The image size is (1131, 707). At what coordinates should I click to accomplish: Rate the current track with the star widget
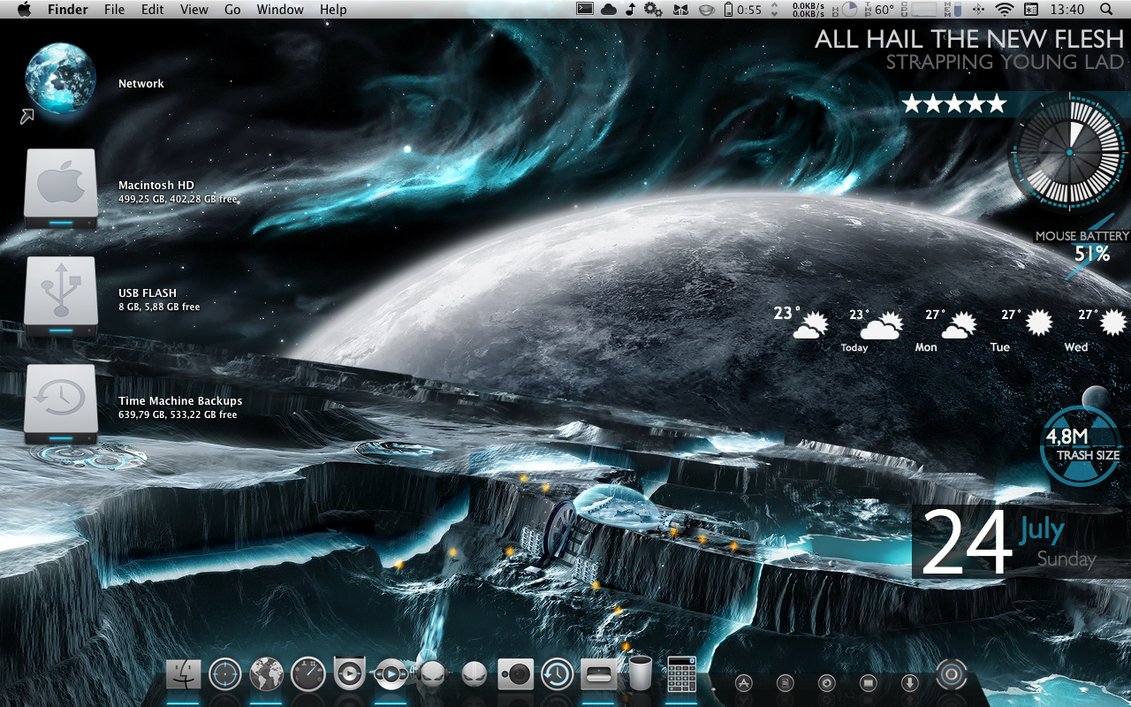pos(954,103)
